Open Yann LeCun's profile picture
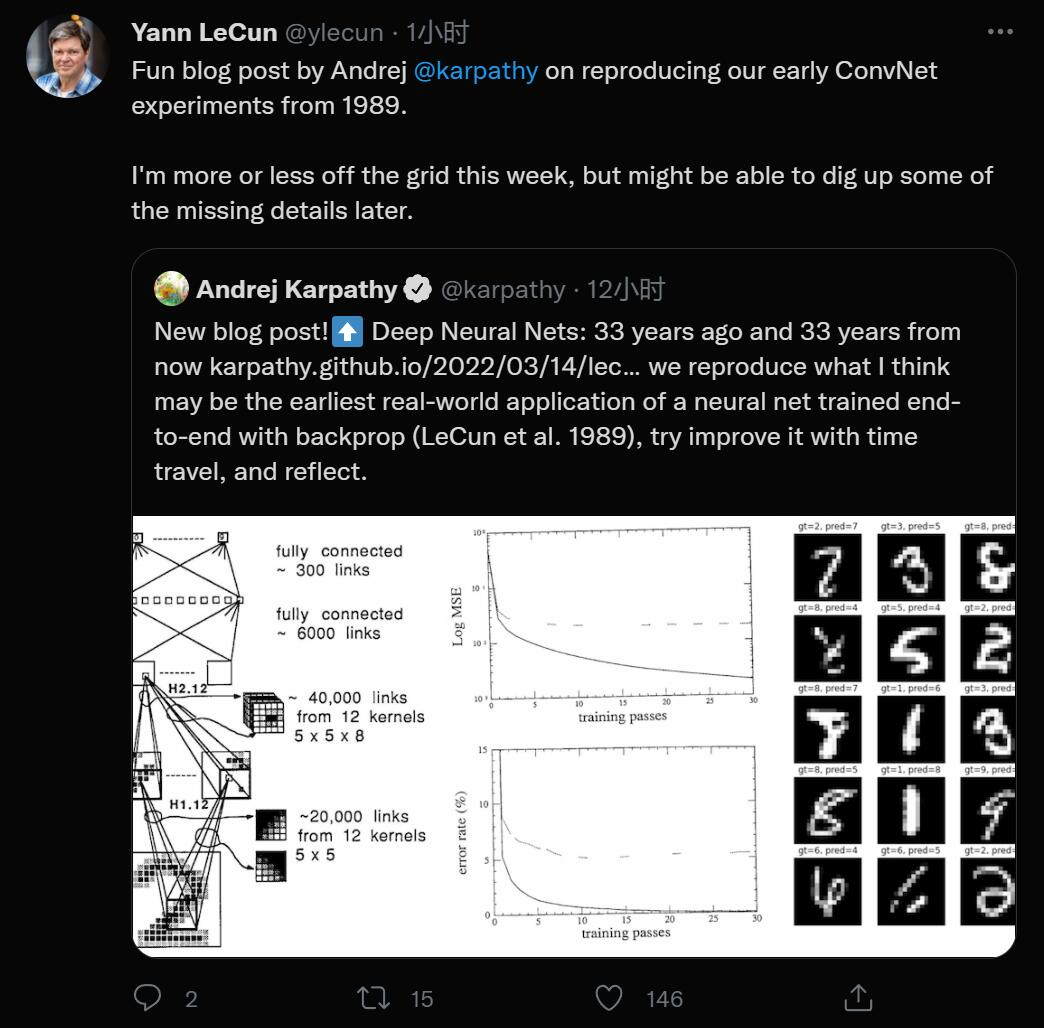1044x1028 pixels. [x=68, y=56]
